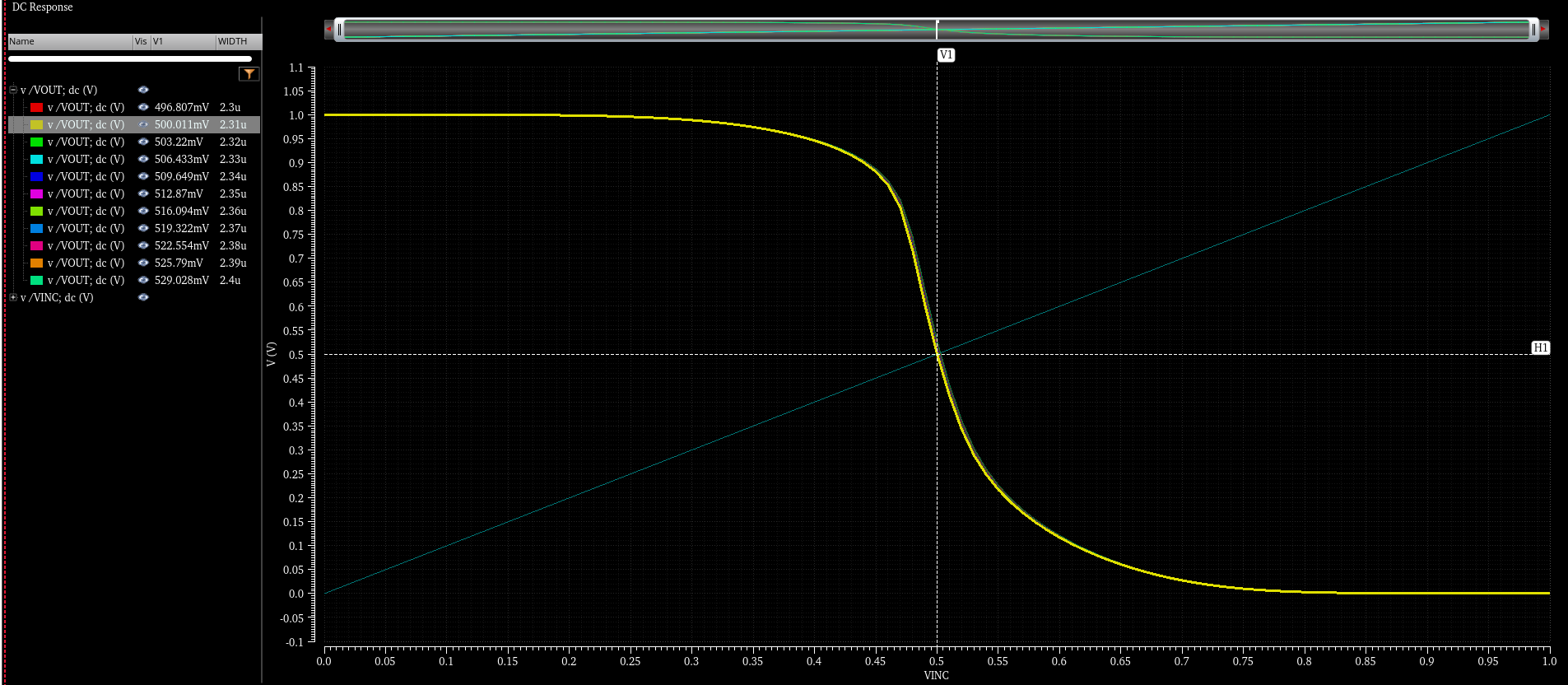Hide the 2.38u width VOUT trace
The width and height of the screenshot is (1568, 685).
(143, 245)
